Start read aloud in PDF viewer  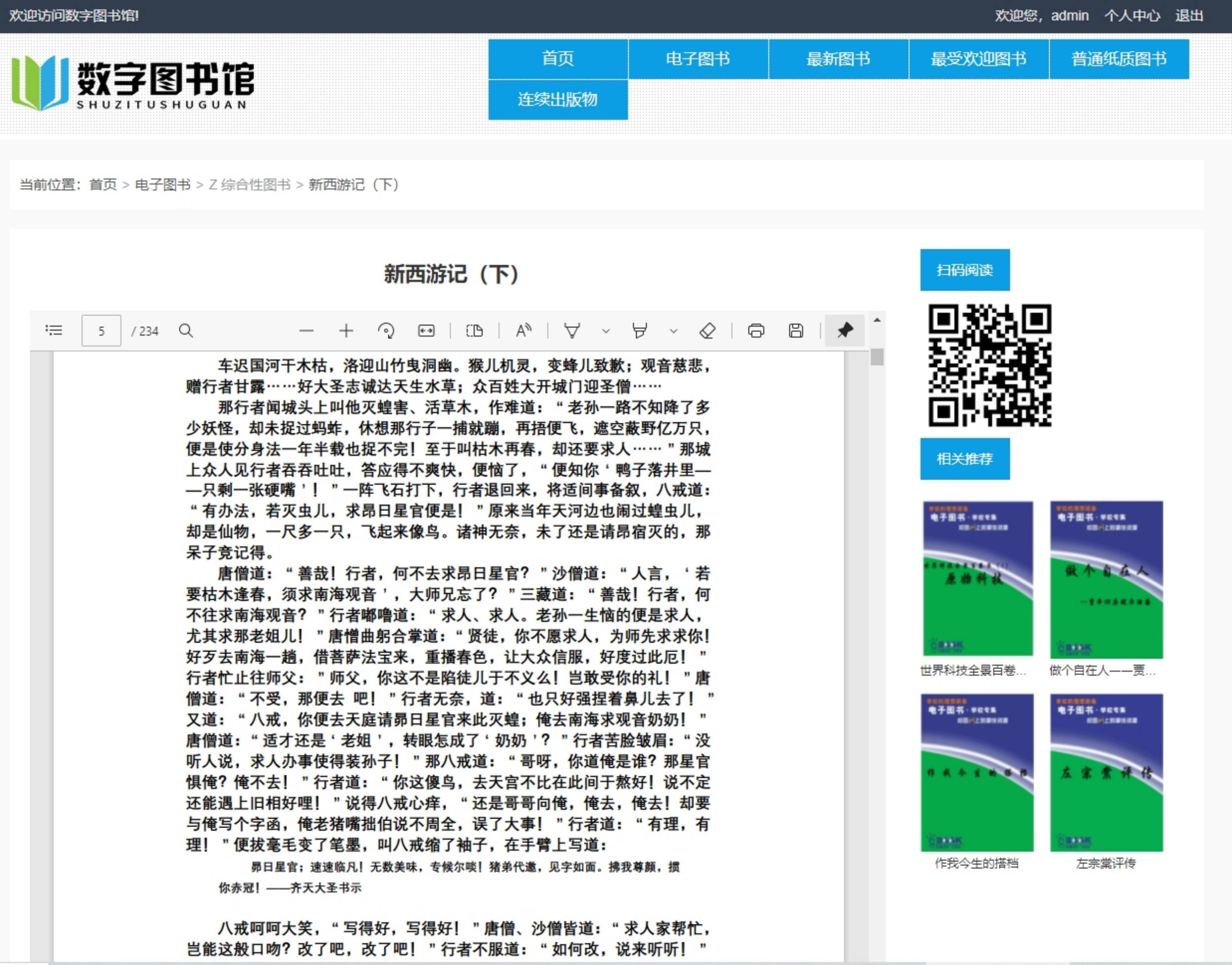point(524,331)
